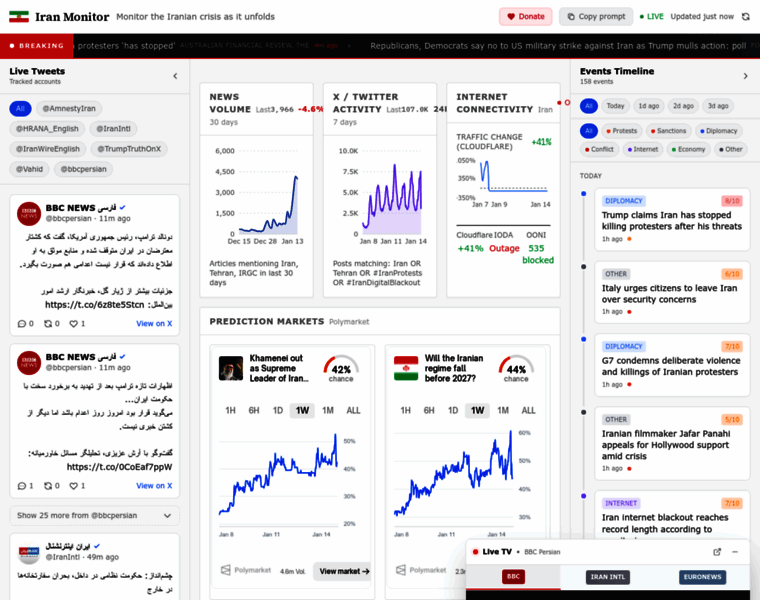Filter tweets by @AmnestyIran

69,109
